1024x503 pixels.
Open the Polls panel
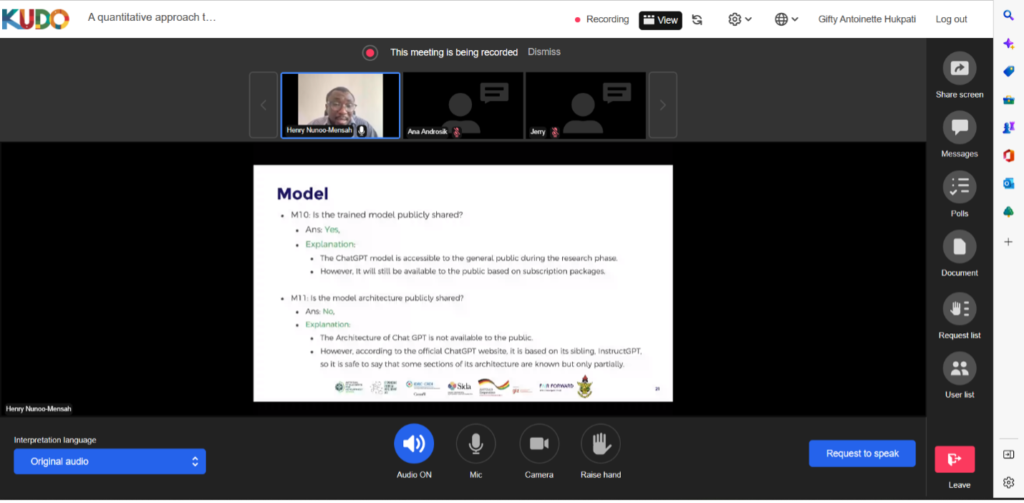[x=959, y=187]
